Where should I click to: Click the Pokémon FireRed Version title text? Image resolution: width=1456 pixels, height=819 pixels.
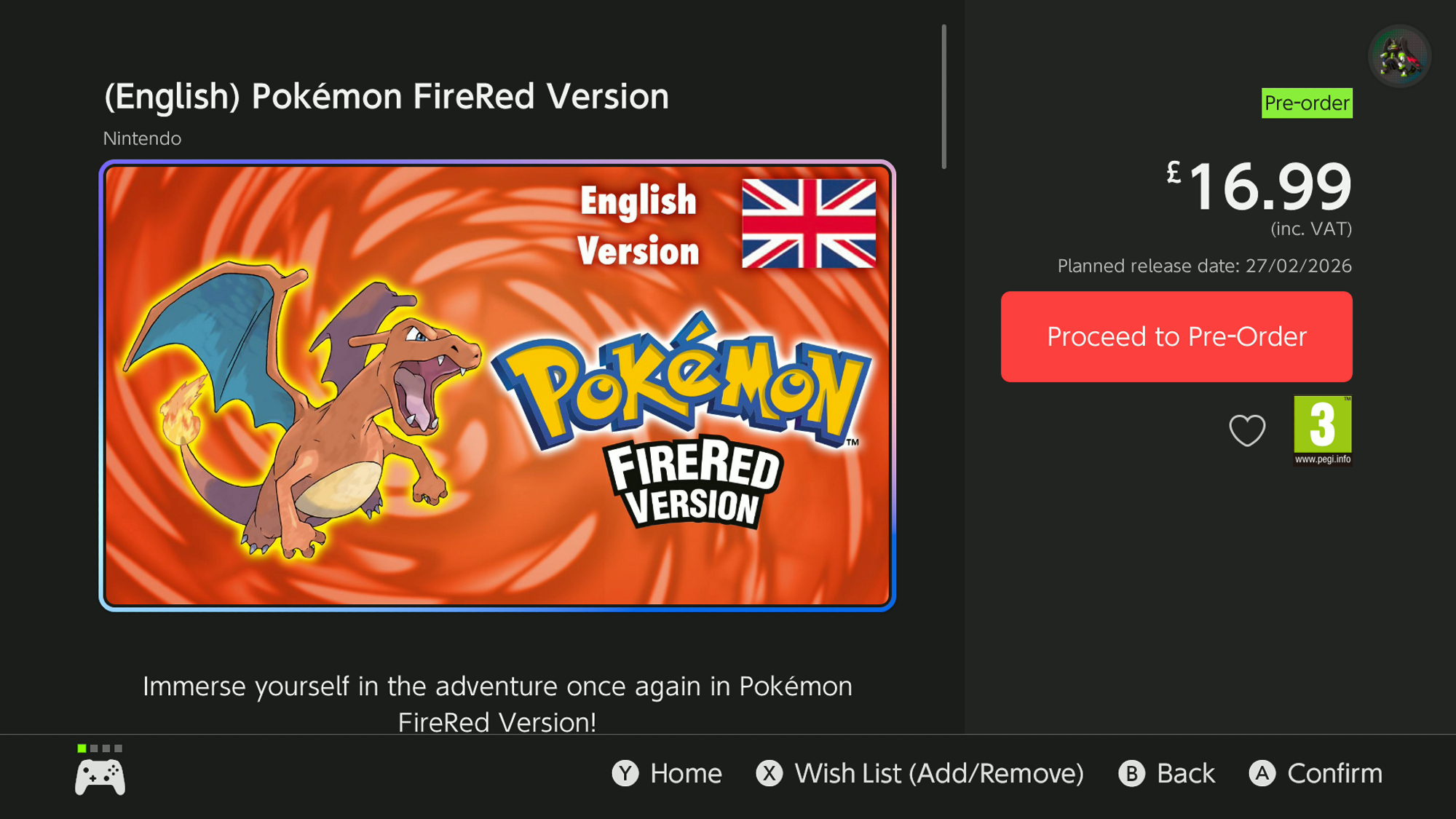[x=387, y=96]
